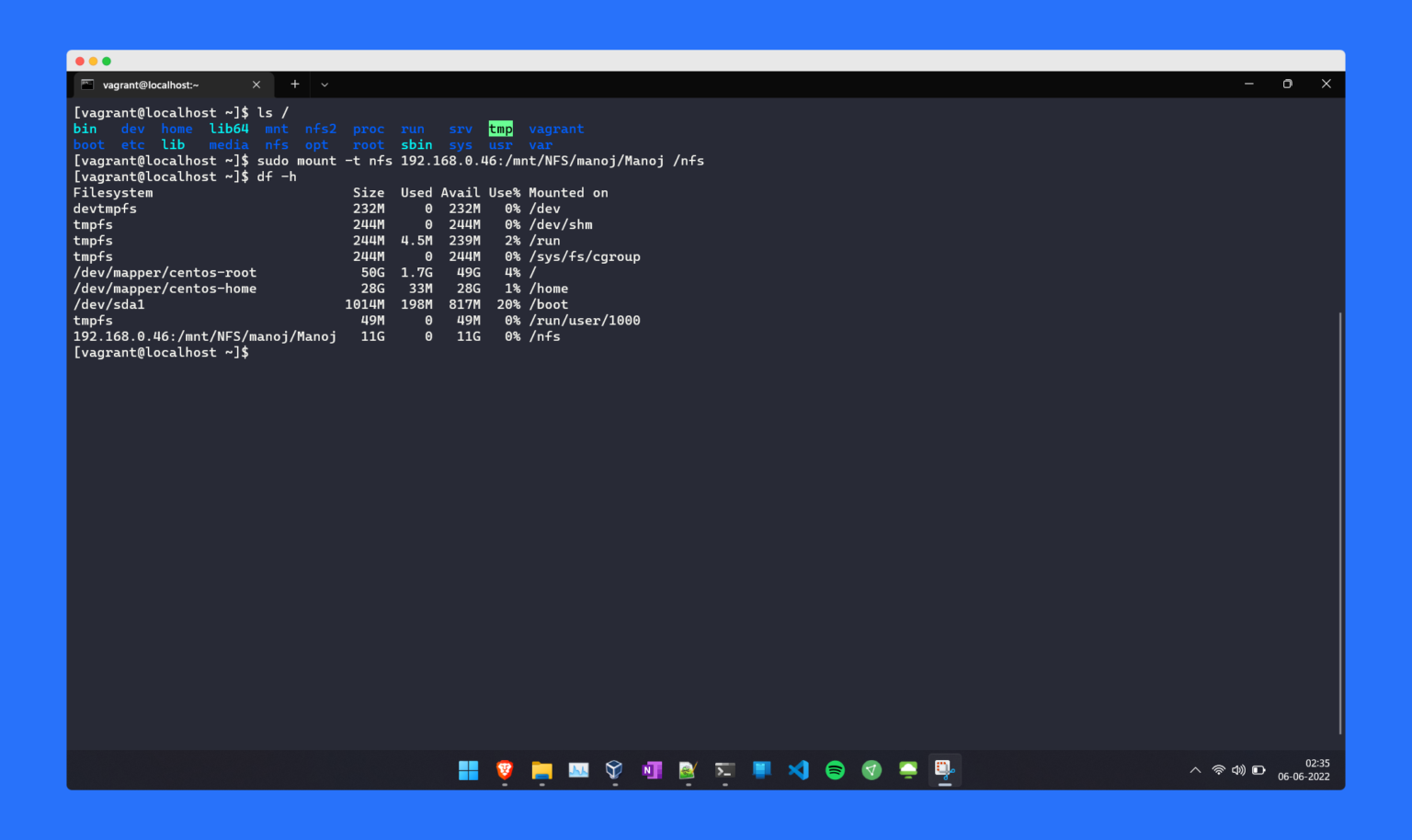
Task: Adjust the speaker volume from the tray
Action: point(1239,770)
